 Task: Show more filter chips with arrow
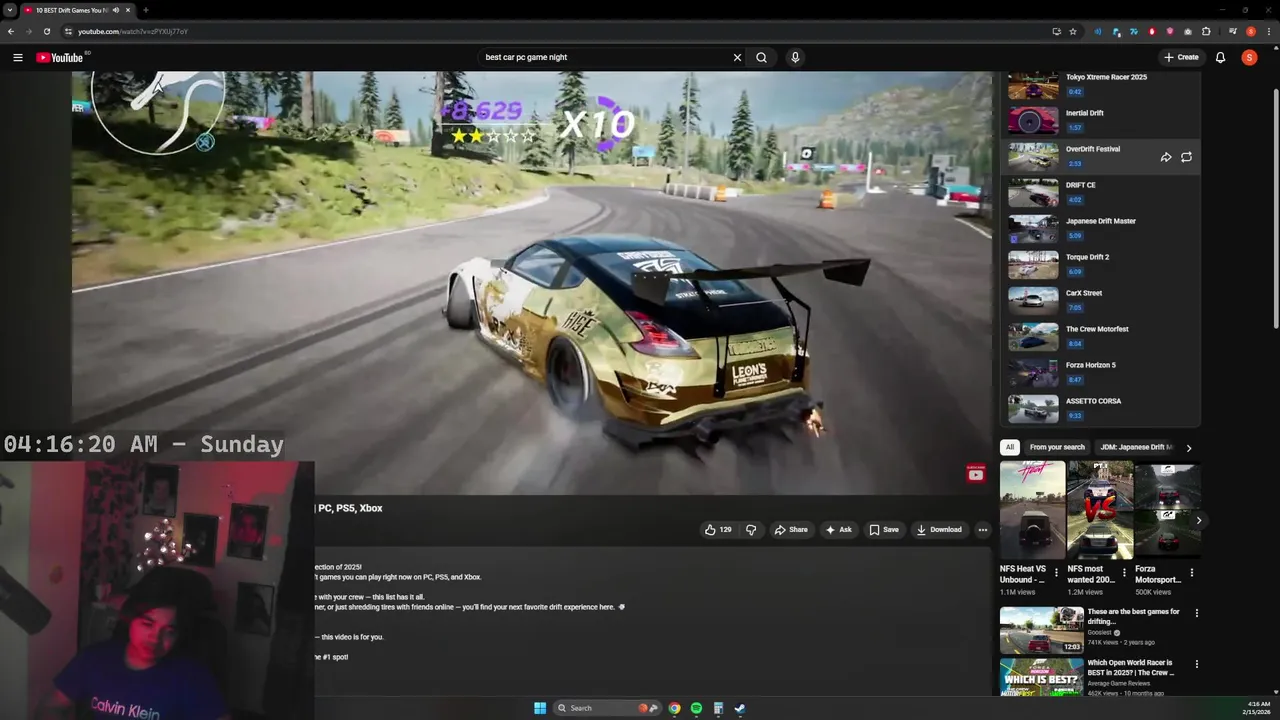pyautogui.click(x=1188, y=448)
